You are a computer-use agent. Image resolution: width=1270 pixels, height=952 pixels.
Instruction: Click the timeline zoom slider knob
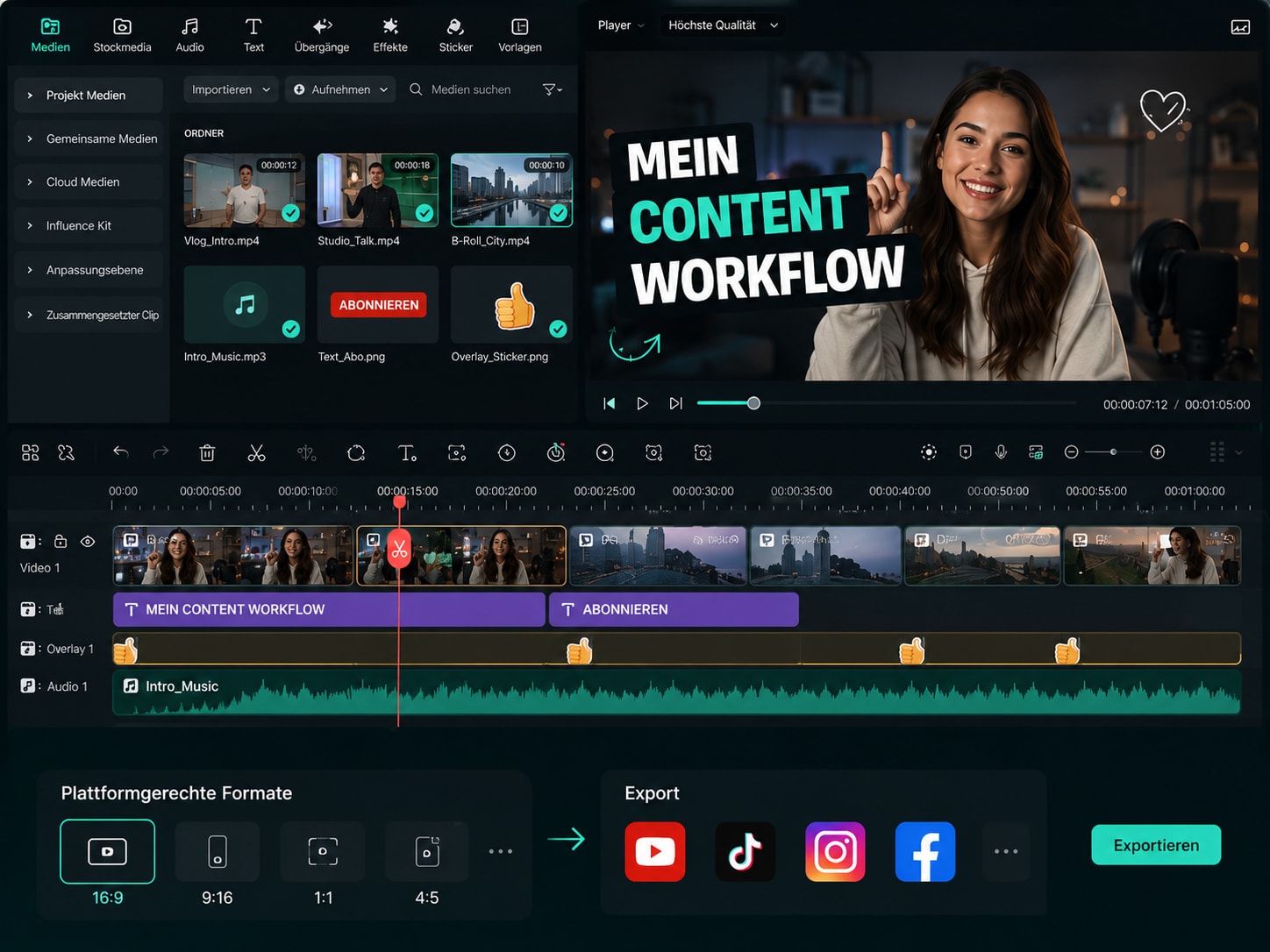click(x=1113, y=451)
